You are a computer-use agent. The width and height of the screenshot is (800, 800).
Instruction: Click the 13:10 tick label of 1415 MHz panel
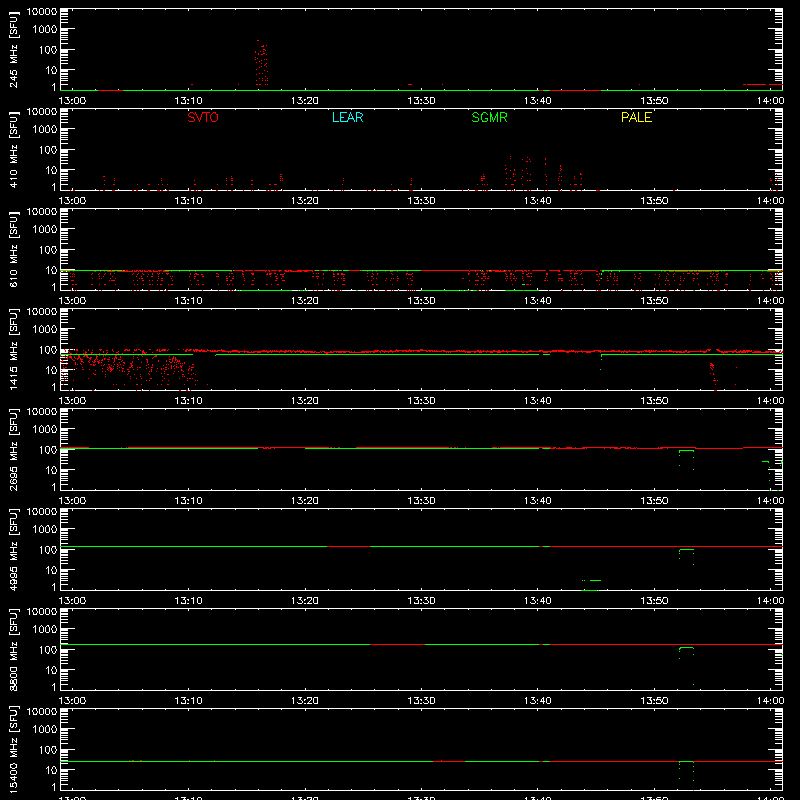point(188,401)
